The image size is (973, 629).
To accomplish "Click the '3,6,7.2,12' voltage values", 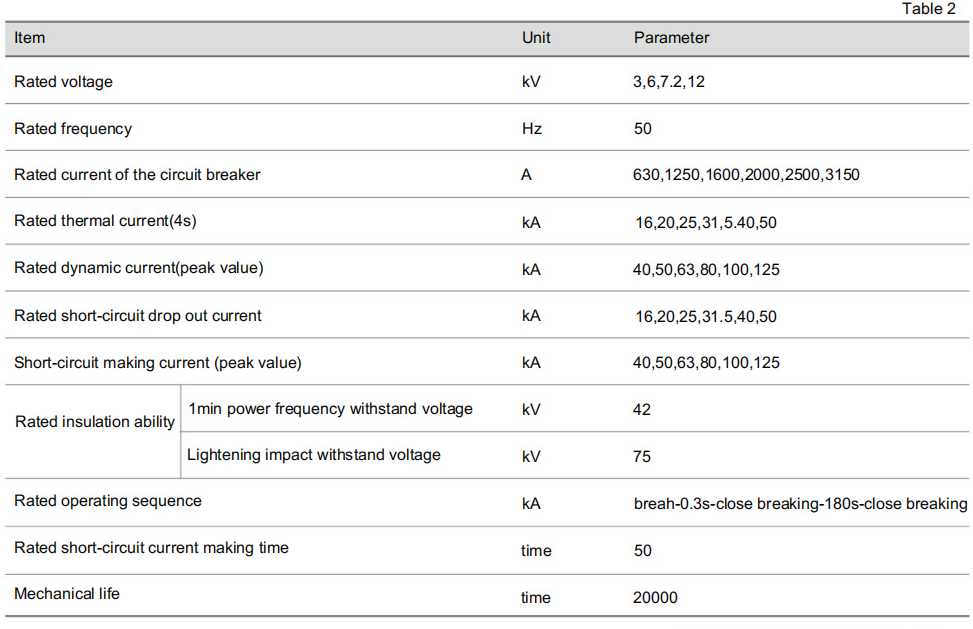I will tap(669, 82).
